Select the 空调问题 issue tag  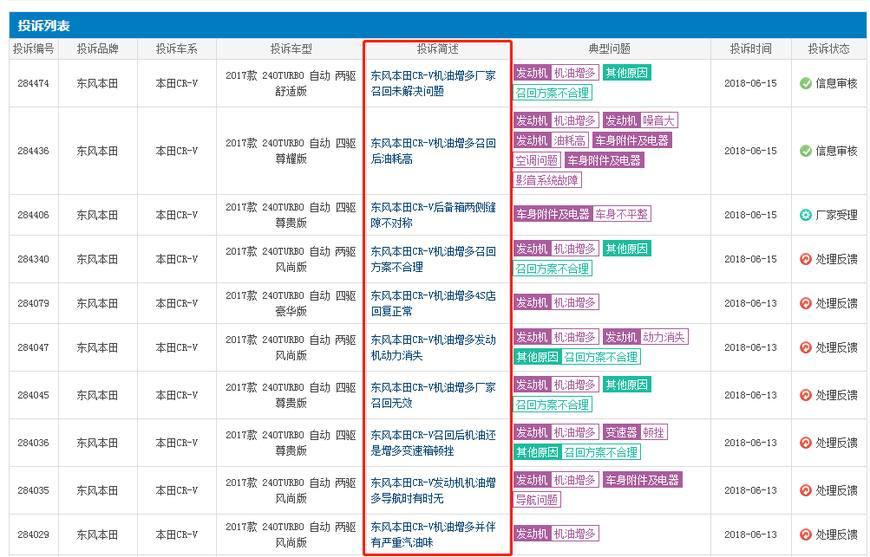(x=537, y=160)
